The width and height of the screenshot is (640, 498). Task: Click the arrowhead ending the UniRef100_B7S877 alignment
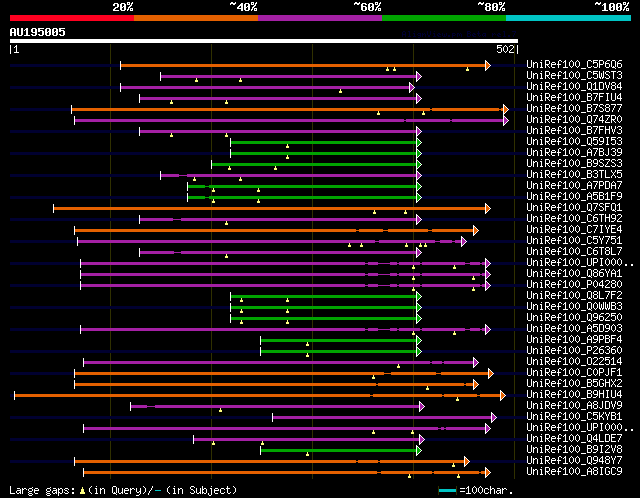point(506,109)
